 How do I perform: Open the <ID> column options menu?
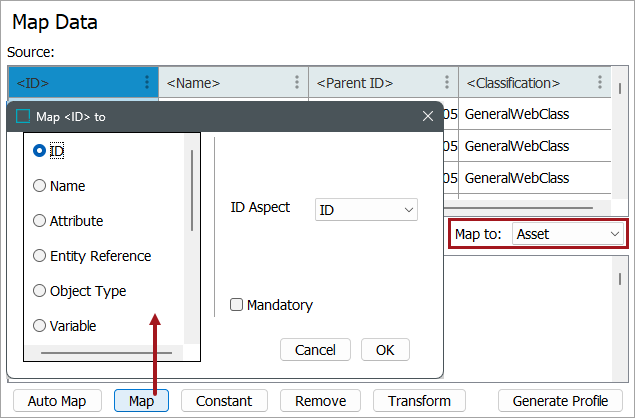coord(147,82)
